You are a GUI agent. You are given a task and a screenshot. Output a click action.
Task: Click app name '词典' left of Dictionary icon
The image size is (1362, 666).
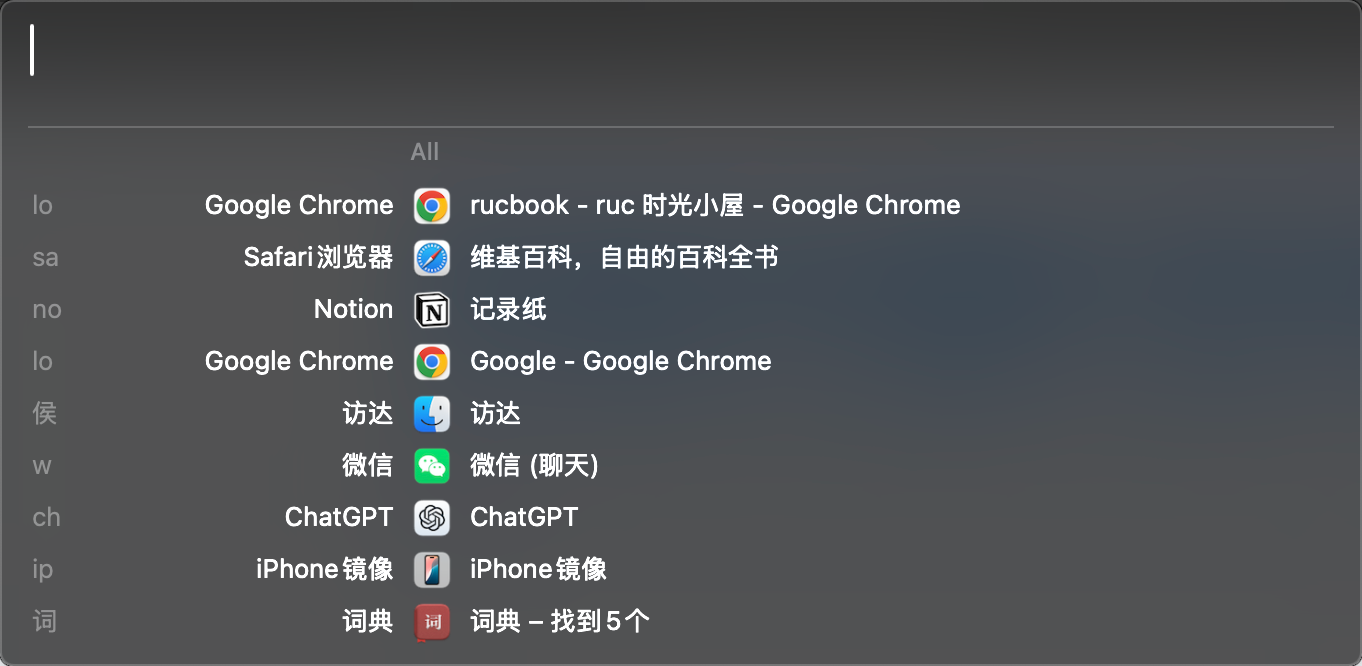[x=368, y=622]
